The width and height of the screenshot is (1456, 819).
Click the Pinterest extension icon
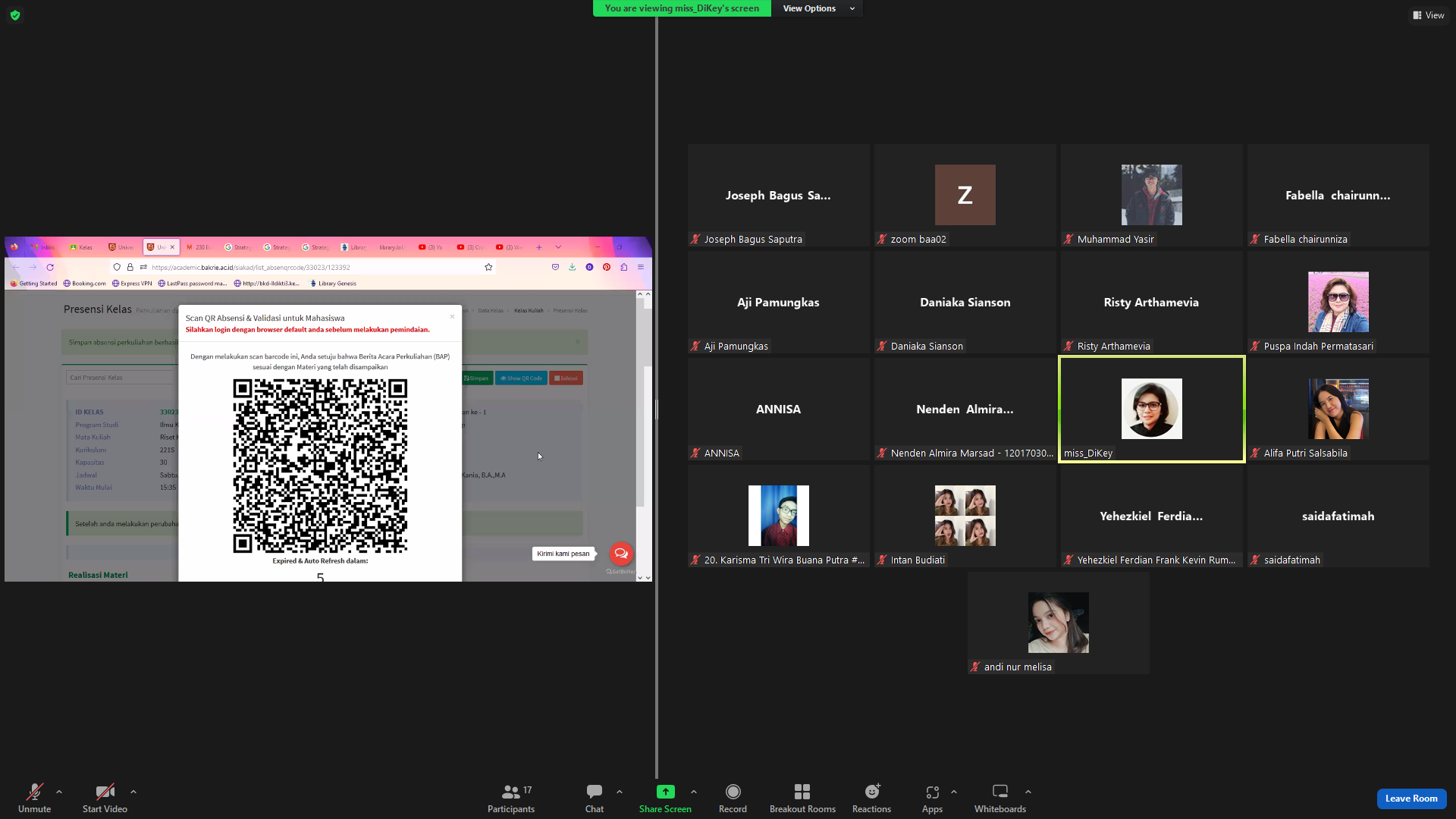(x=607, y=267)
